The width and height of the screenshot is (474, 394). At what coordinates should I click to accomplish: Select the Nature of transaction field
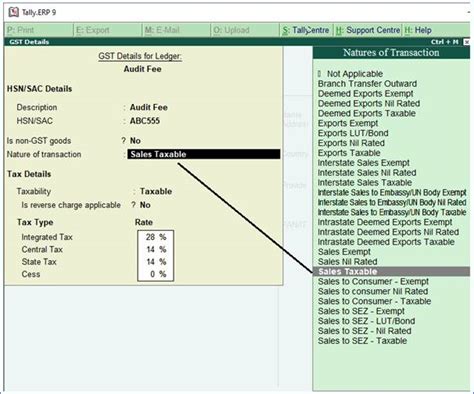[204, 154]
